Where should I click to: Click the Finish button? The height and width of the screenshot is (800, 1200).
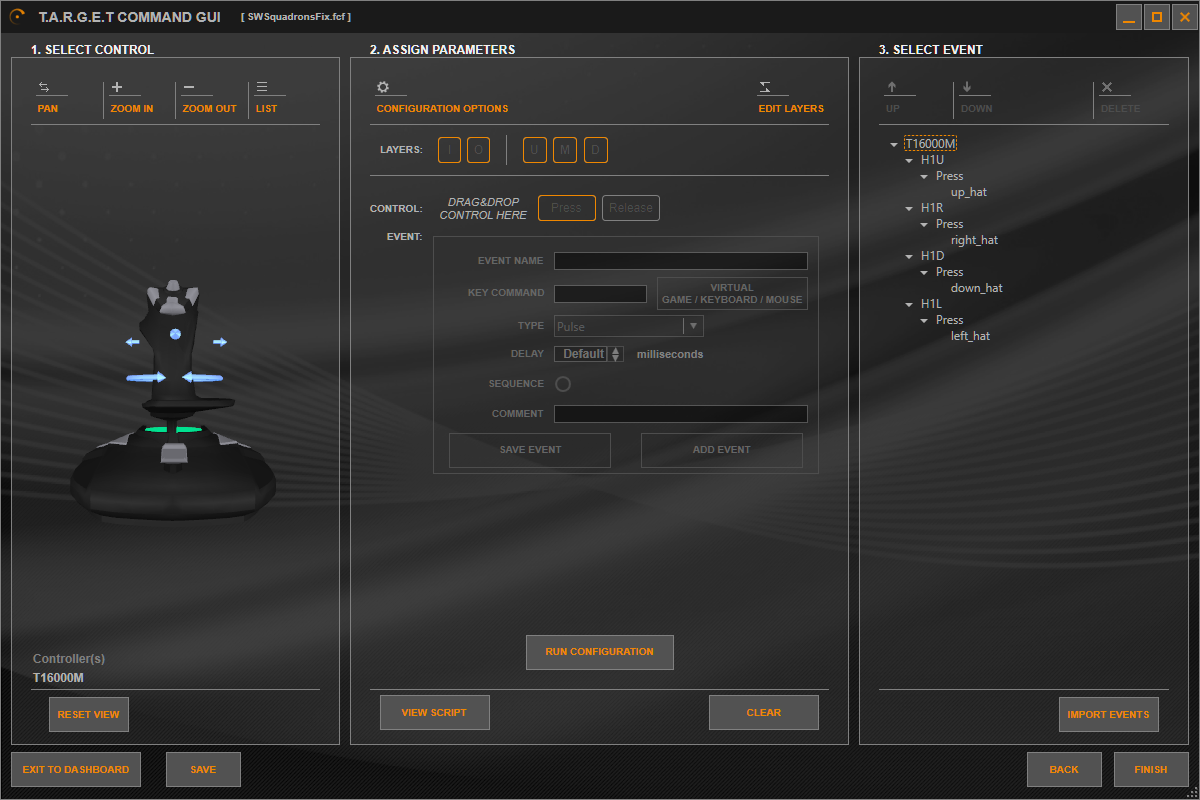[1151, 770]
